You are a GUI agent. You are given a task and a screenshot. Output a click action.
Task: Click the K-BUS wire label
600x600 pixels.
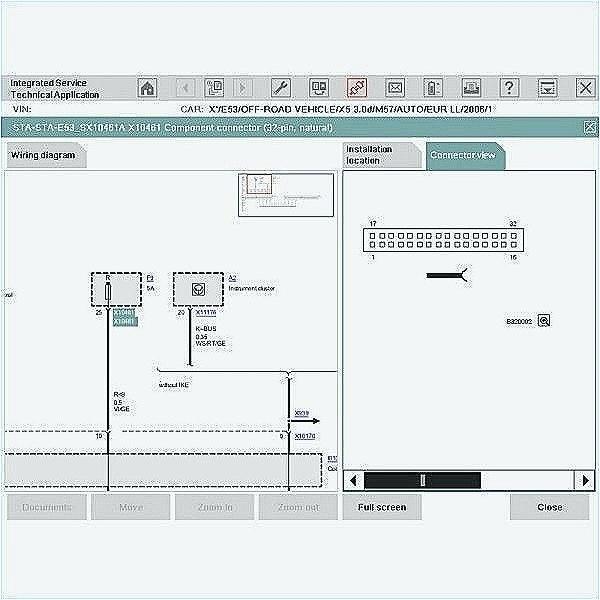coord(206,329)
